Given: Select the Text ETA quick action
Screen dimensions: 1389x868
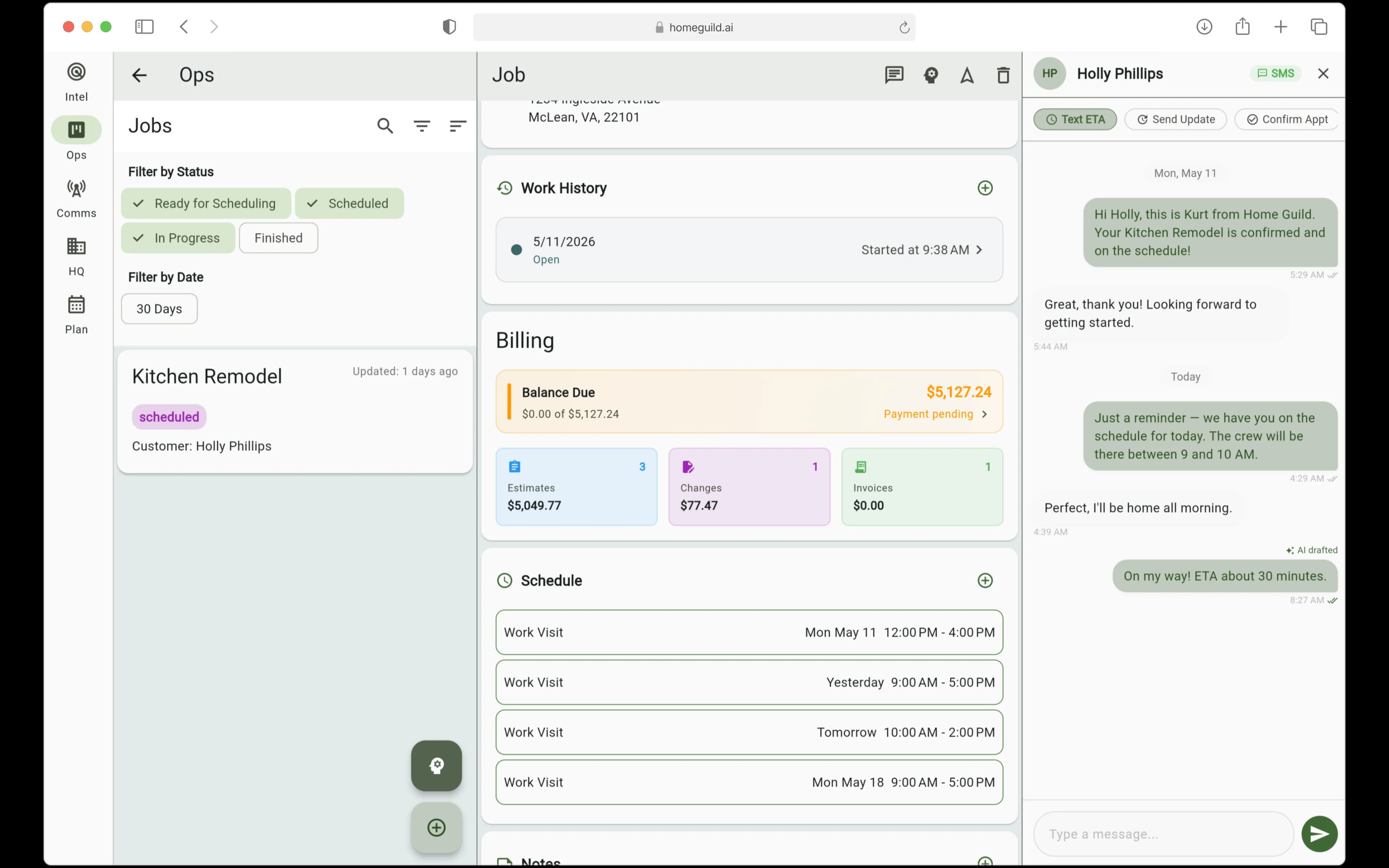Looking at the screenshot, I should point(1075,119).
